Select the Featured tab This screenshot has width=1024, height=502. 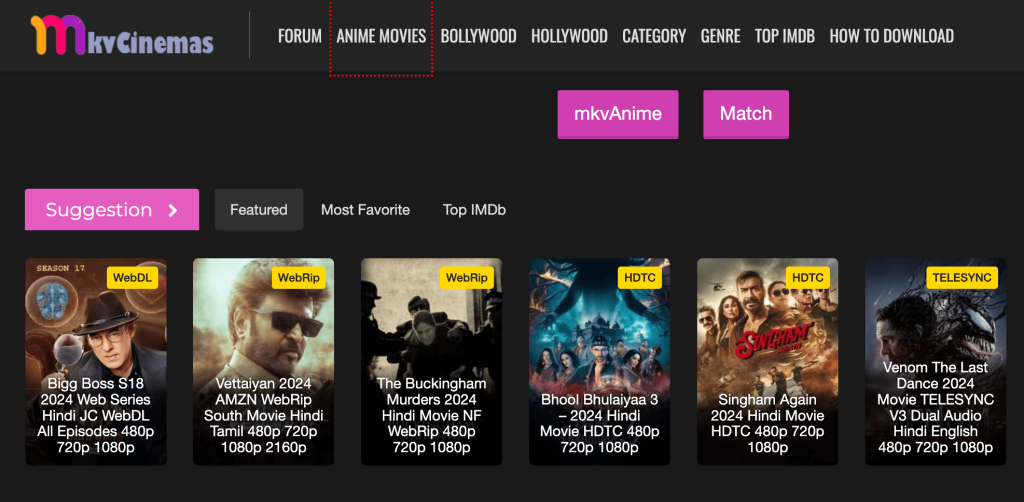tap(259, 210)
